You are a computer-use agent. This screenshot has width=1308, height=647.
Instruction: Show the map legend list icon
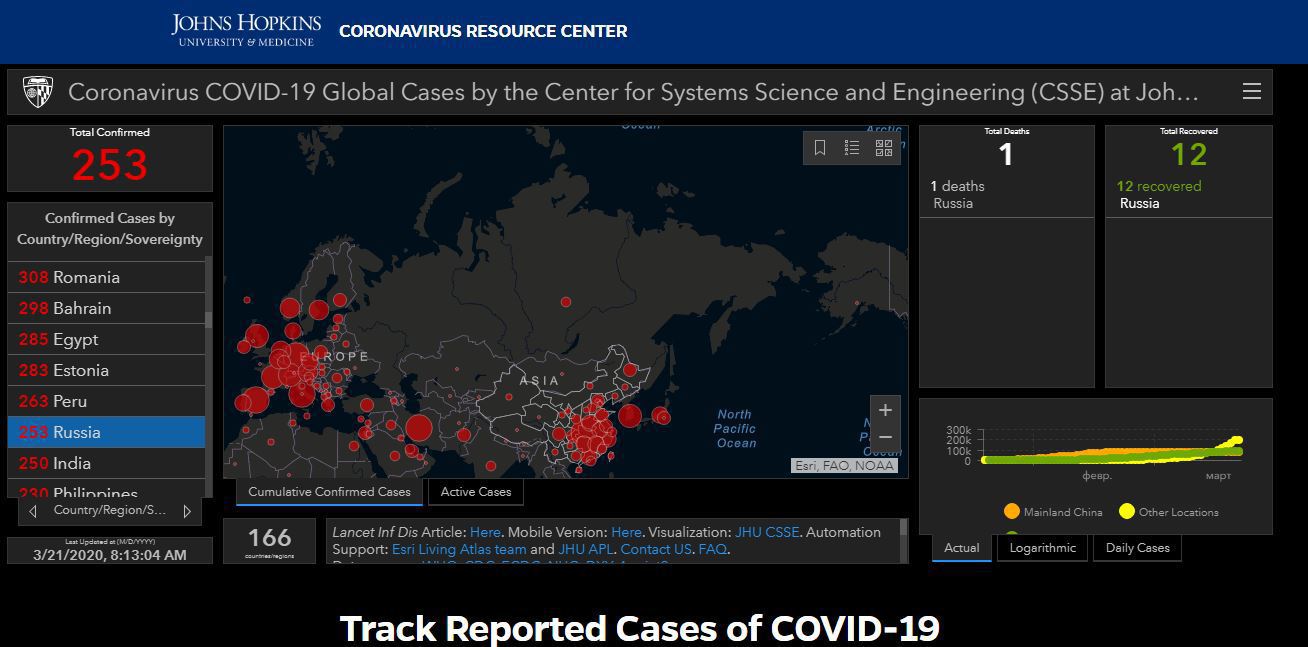[852, 148]
